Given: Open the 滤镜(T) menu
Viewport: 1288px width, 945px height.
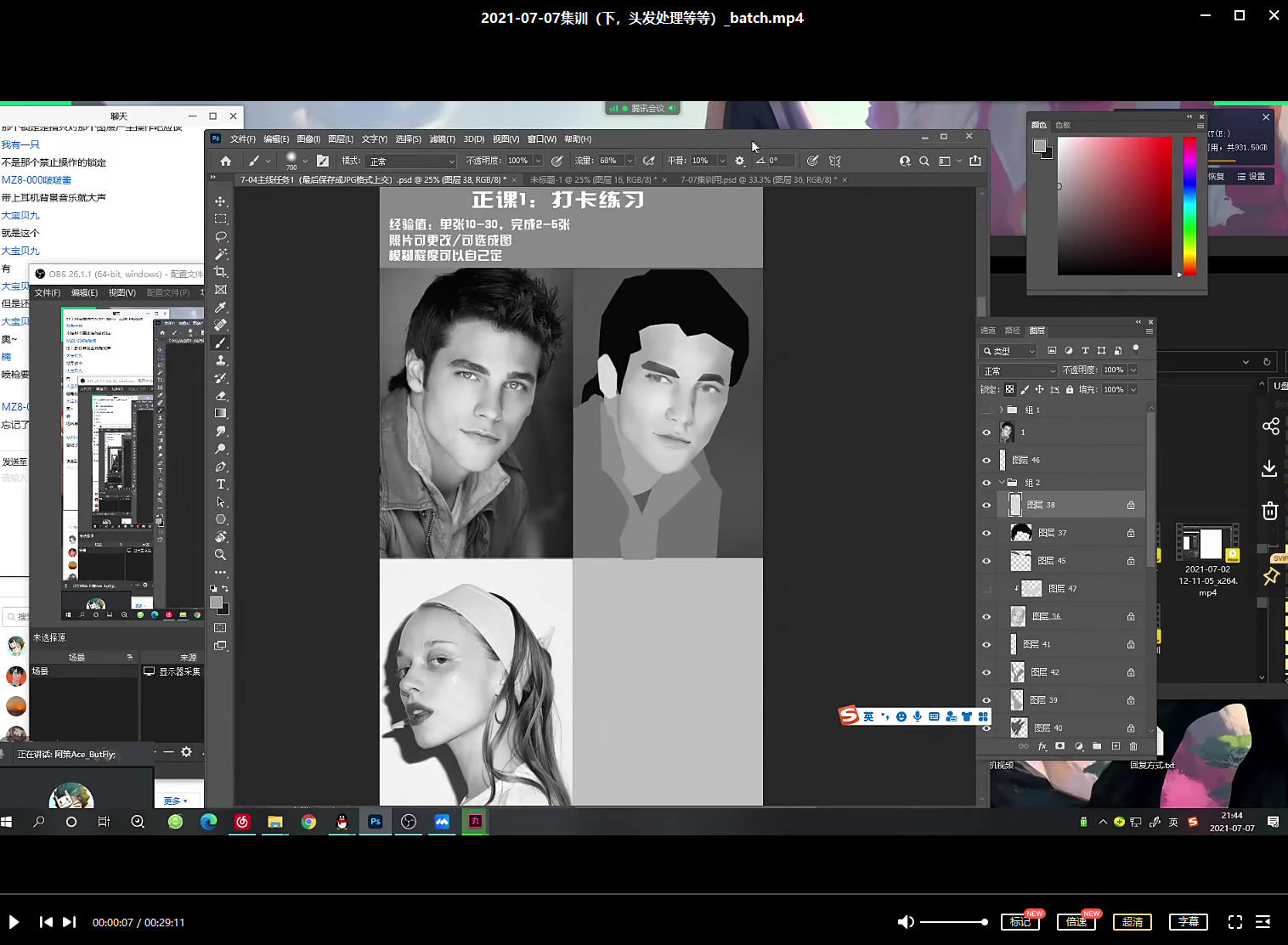Looking at the screenshot, I should click(442, 139).
